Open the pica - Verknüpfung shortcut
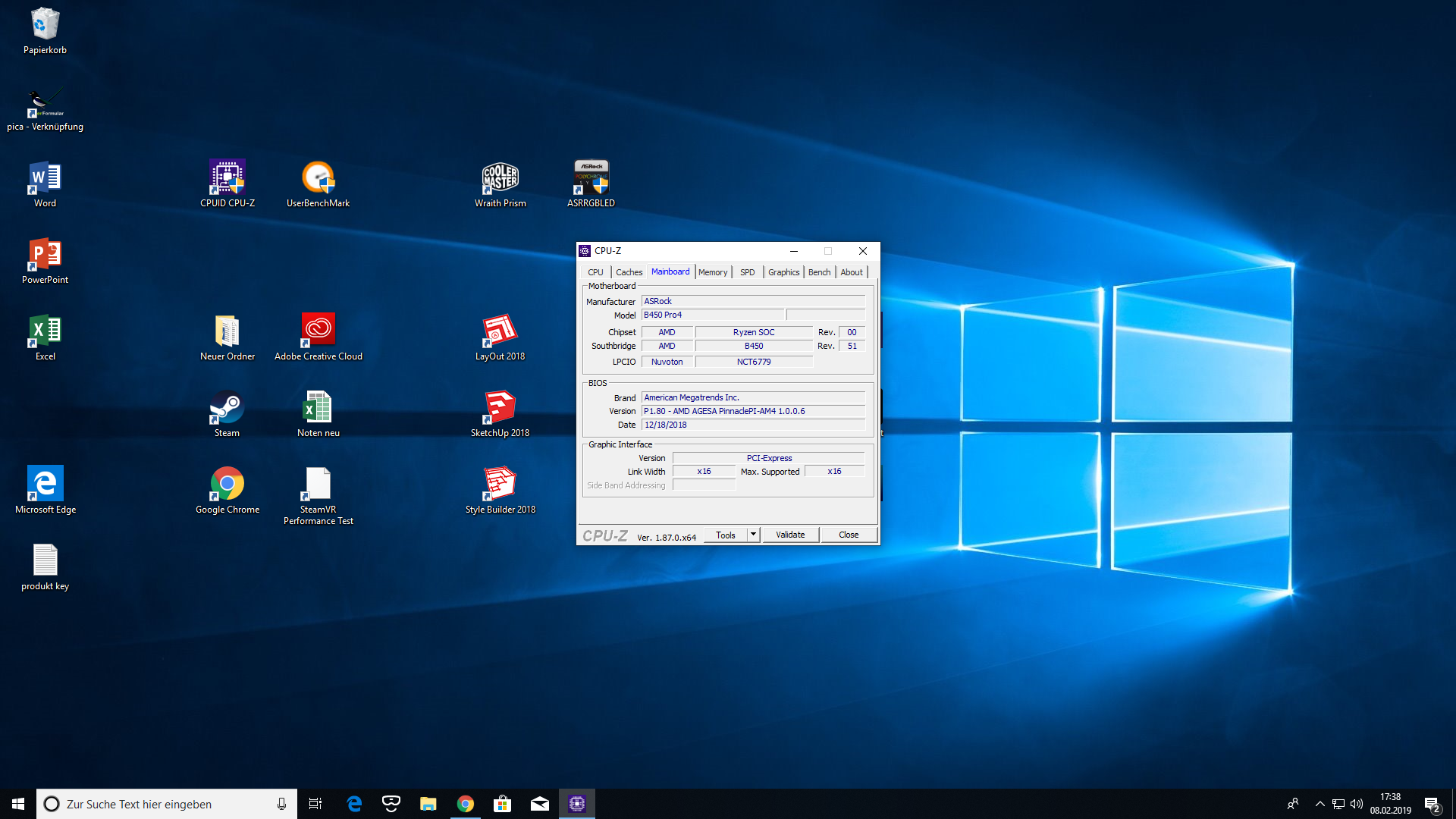 [45, 110]
